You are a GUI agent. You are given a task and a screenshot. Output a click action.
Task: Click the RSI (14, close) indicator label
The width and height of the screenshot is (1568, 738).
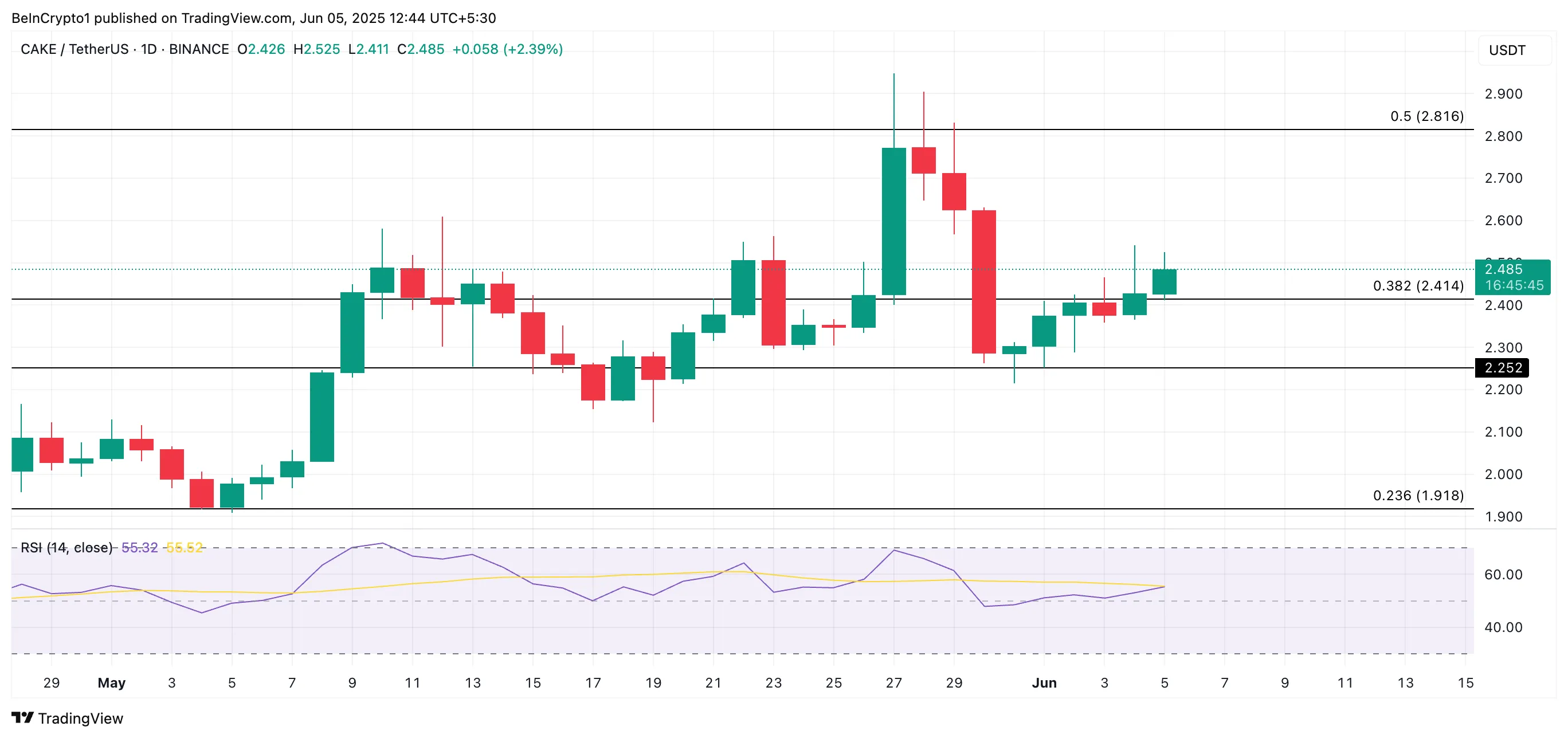pos(66,548)
